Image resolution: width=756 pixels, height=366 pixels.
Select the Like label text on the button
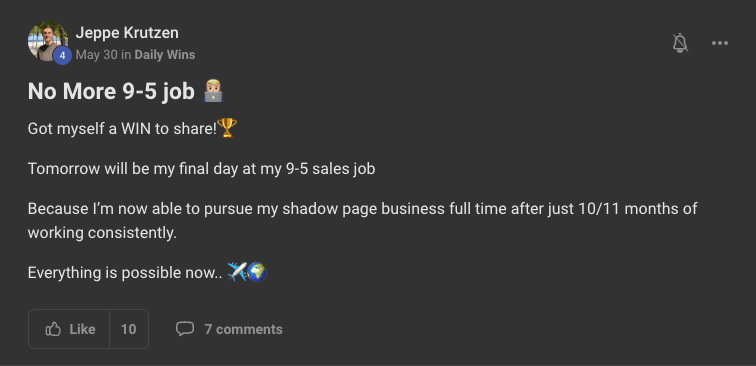coord(82,329)
